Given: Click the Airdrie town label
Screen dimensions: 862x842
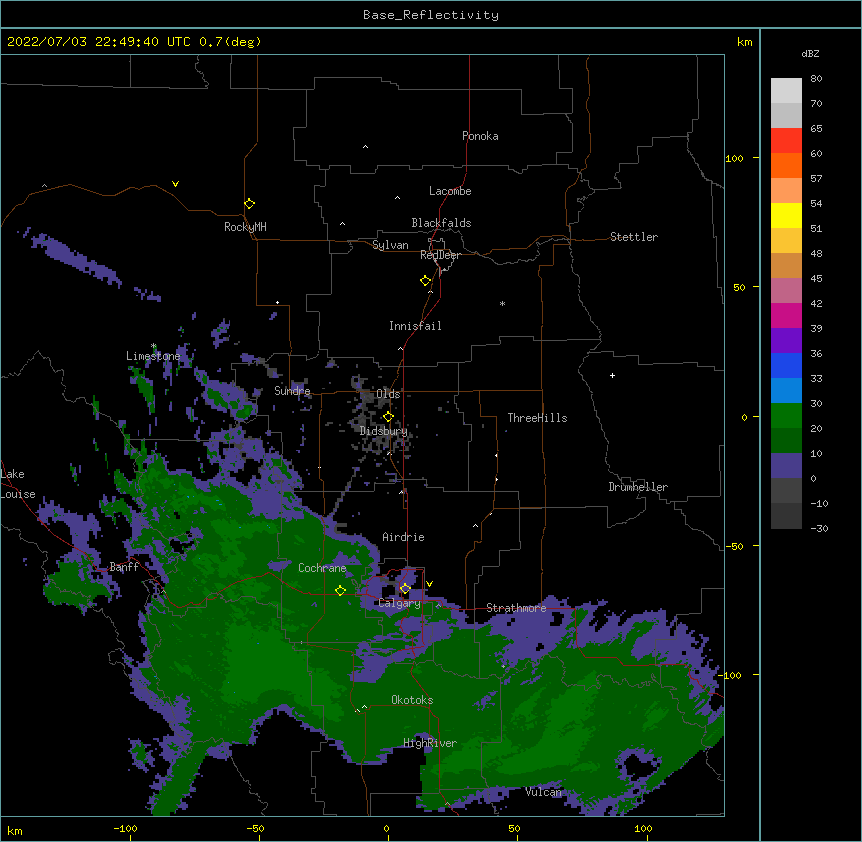Looking at the screenshot, I should pyautogui.click(x=403, y=537).
